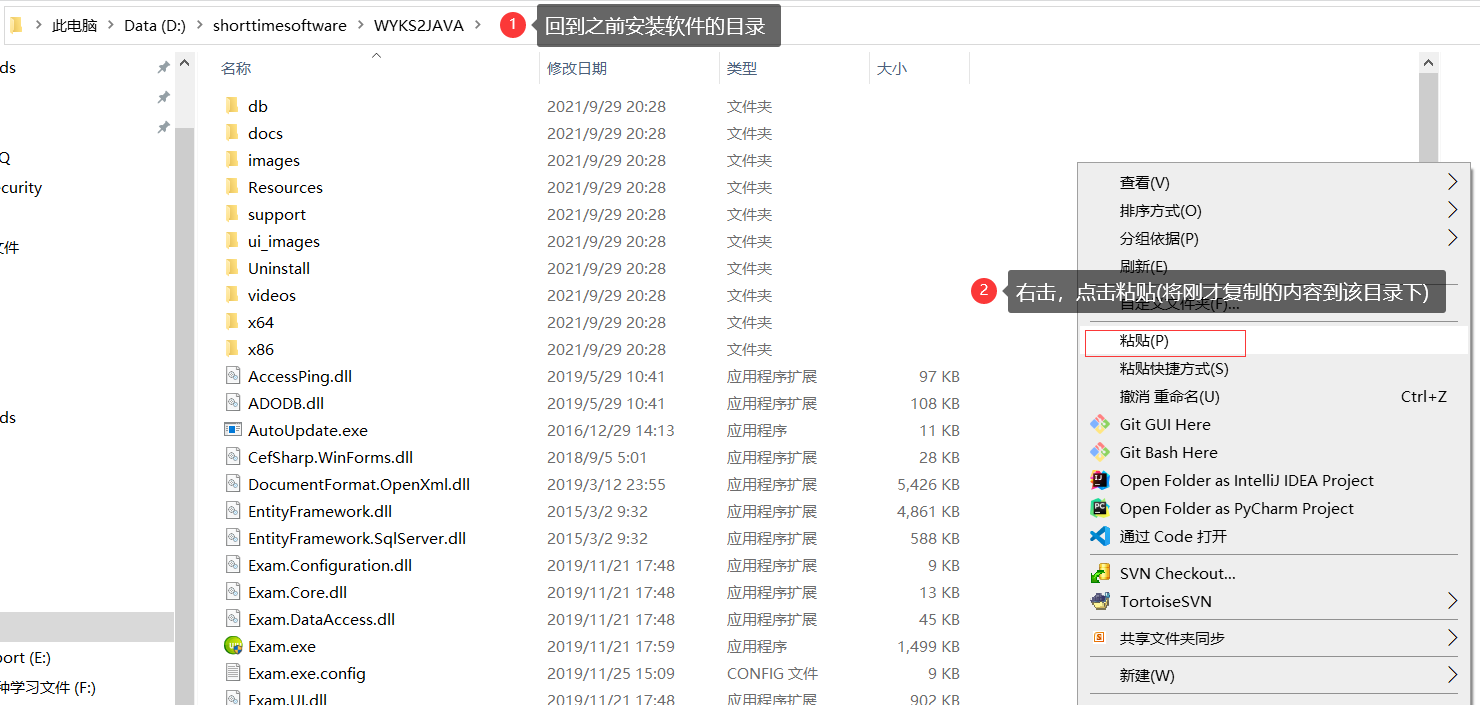Viewport: 1480px width, 705px height.
Task: Select 撤消 重命名(U) menu entry
Action: click(x=1274, y=397)
